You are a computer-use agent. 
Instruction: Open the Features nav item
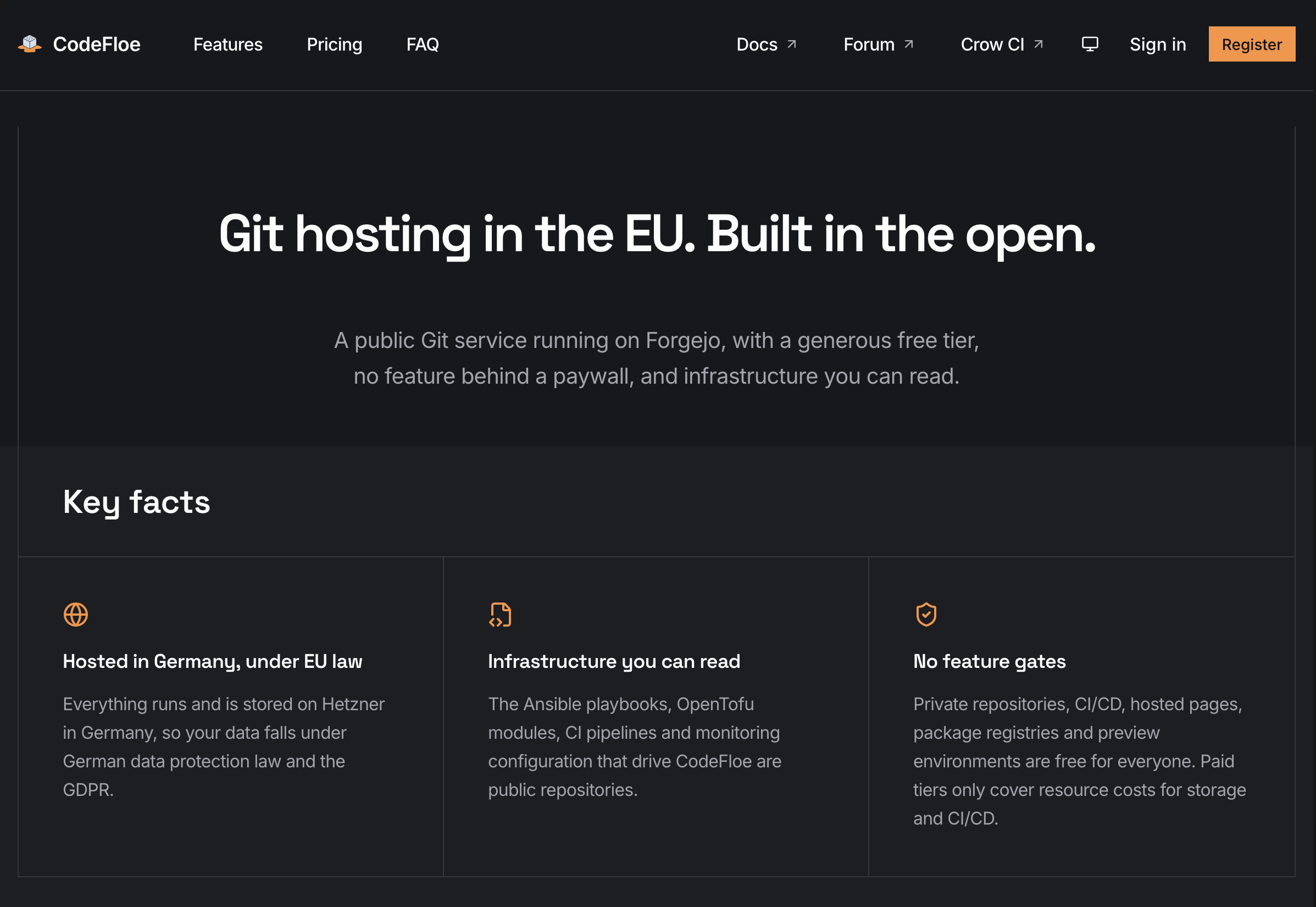click(x=227, y=45)
